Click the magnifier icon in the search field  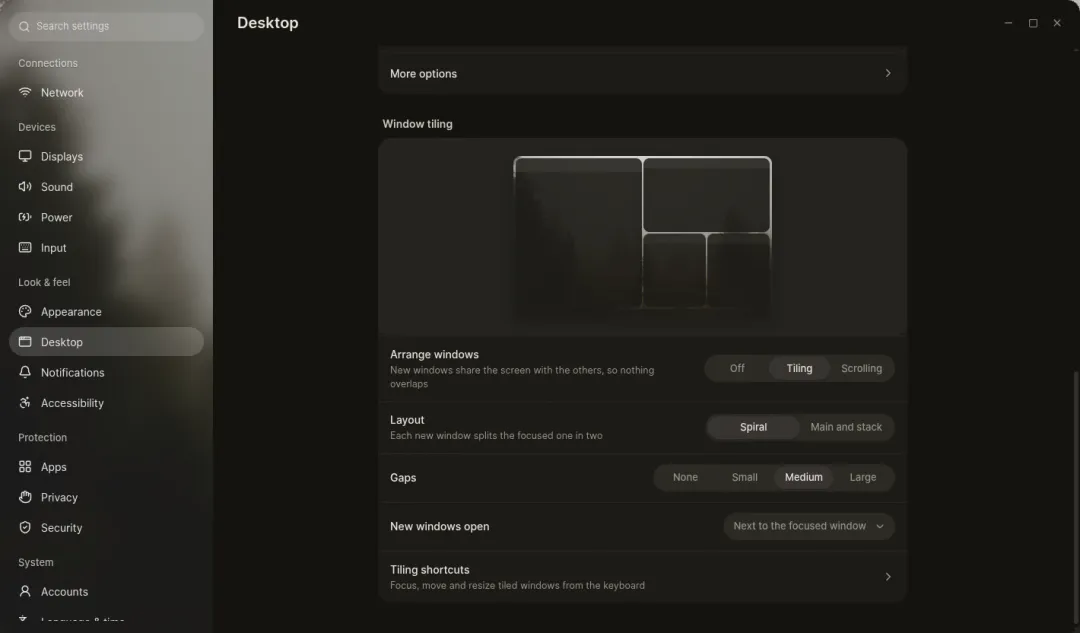click(24, 26)
